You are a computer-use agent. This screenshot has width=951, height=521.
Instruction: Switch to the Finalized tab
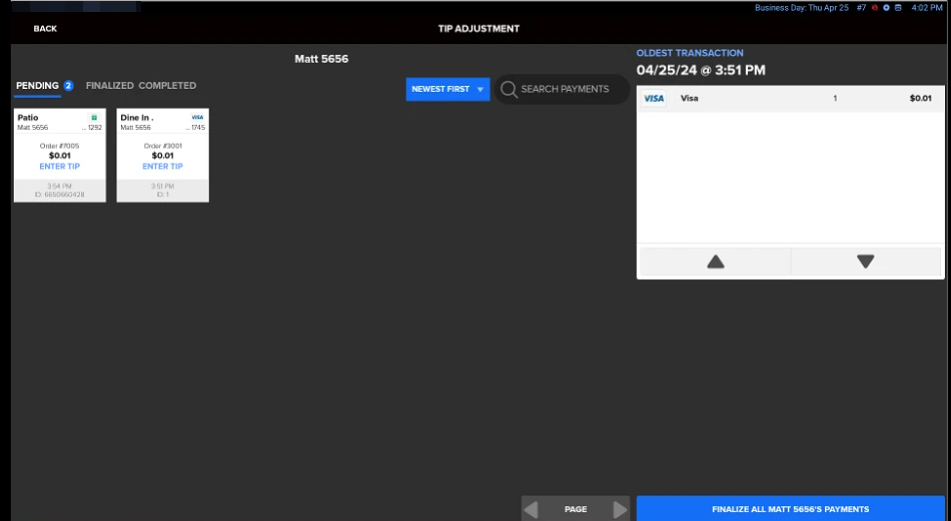tap(110, 86)
